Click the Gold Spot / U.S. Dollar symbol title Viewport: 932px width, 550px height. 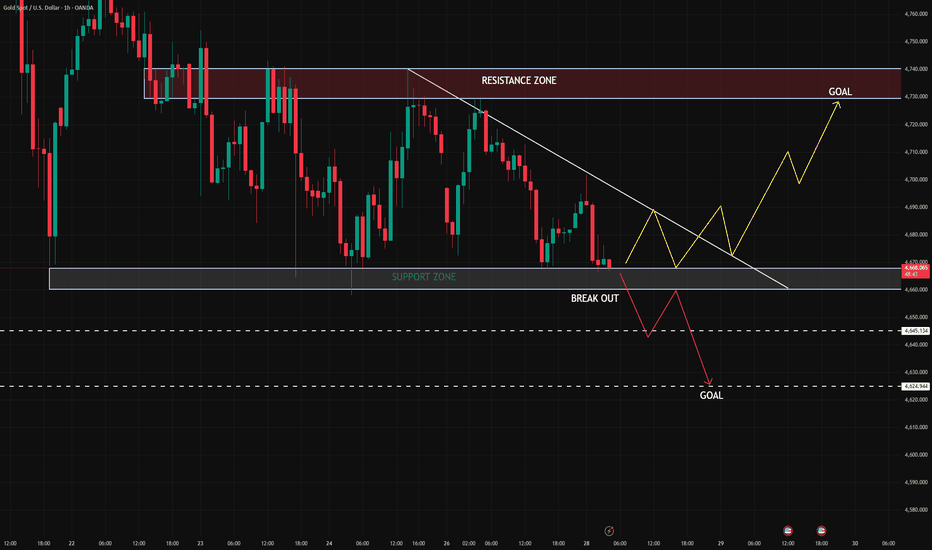pos(48,8)
